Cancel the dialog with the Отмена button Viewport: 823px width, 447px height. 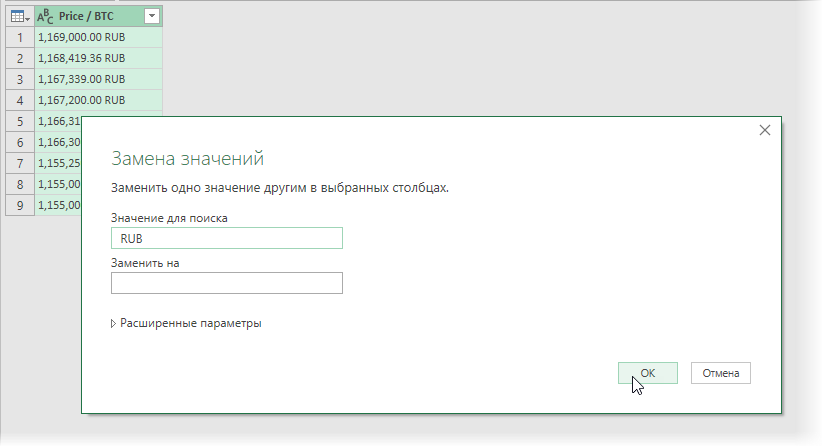pyautogui.click(x=721, y=373)
